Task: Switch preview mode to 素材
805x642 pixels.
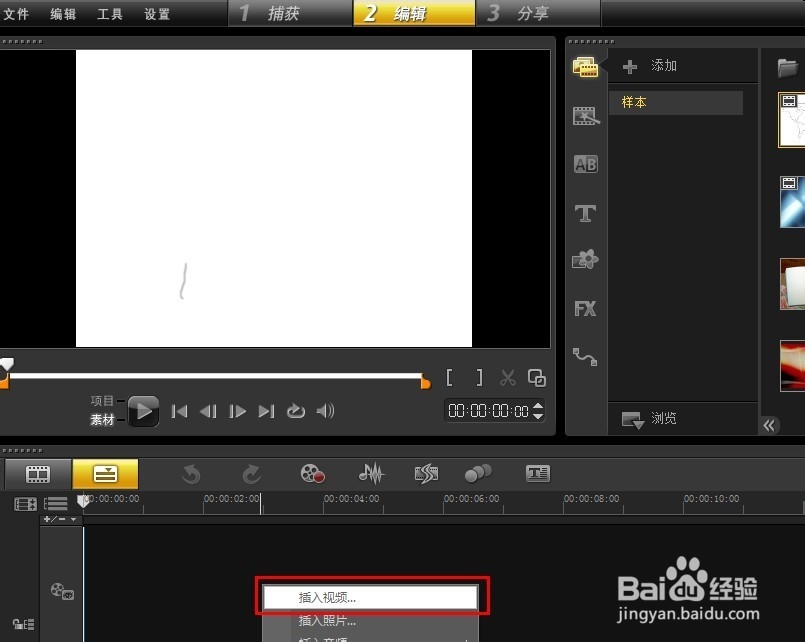Action: pyautogui.click(x=102, y=419)
